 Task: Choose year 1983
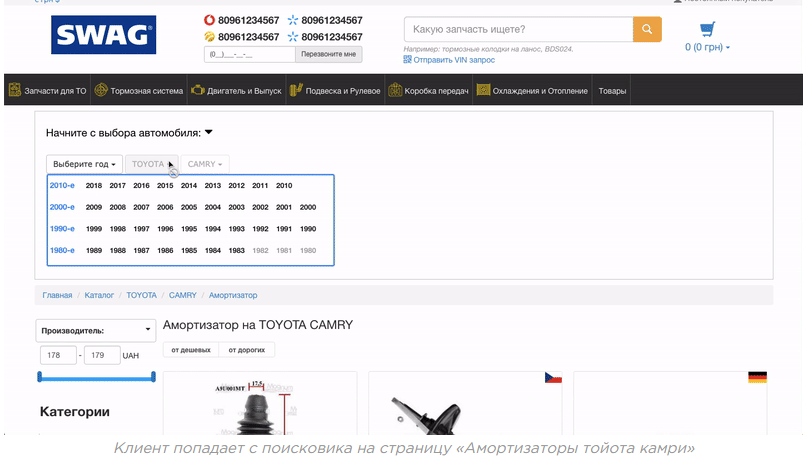tap(236, 250)
